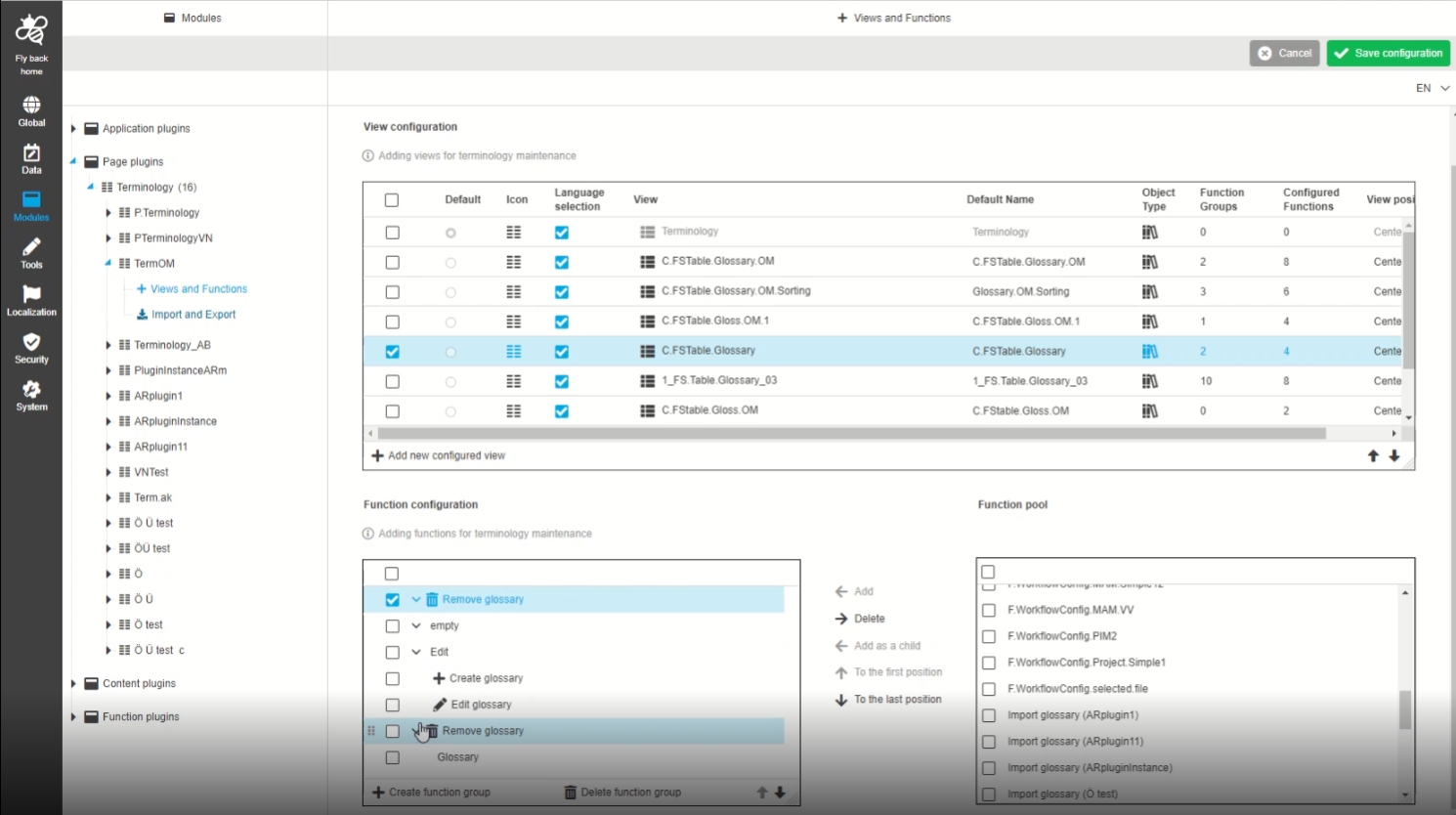The image size is (1456, 815).
Task: Select the Views and Functions tab
Action: (893, 18)
